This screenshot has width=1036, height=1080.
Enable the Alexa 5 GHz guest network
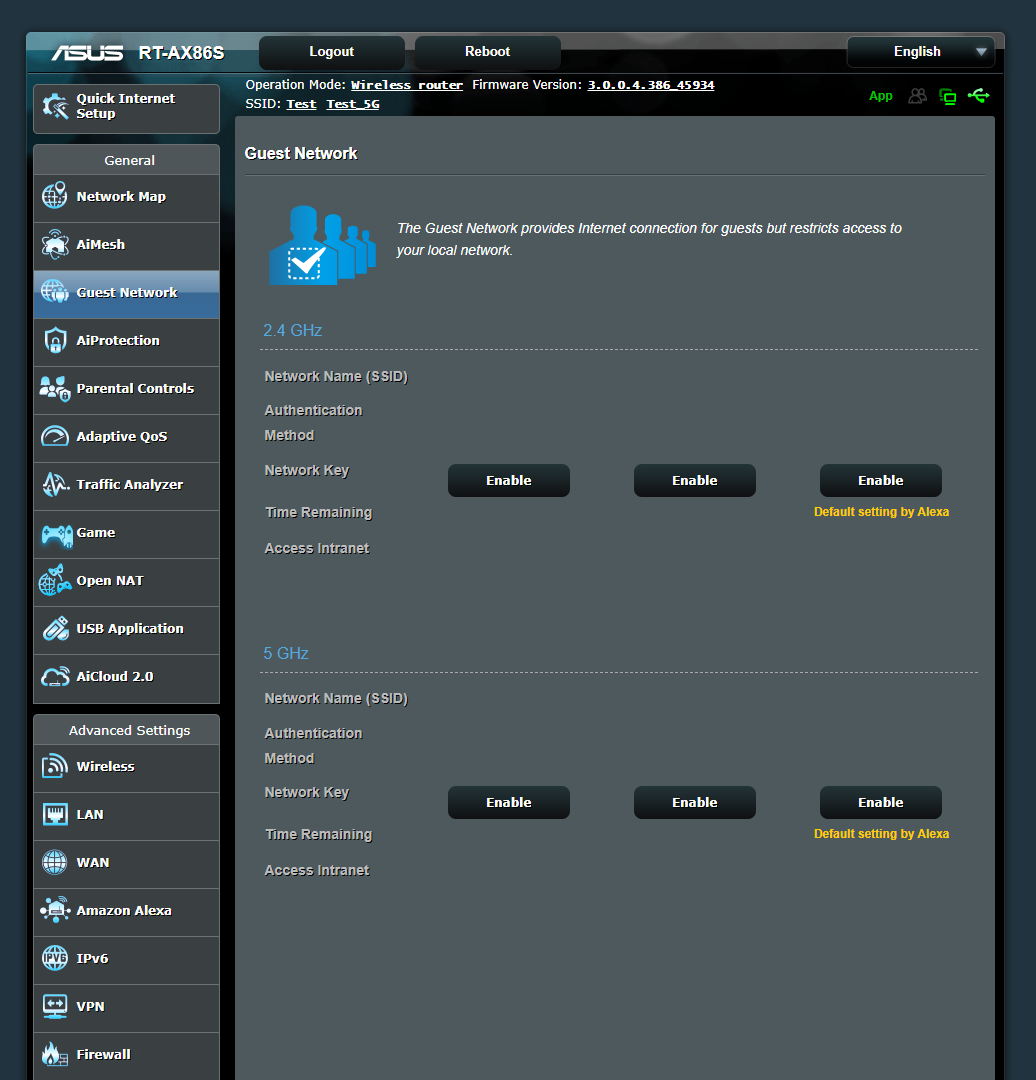point(880,802)
